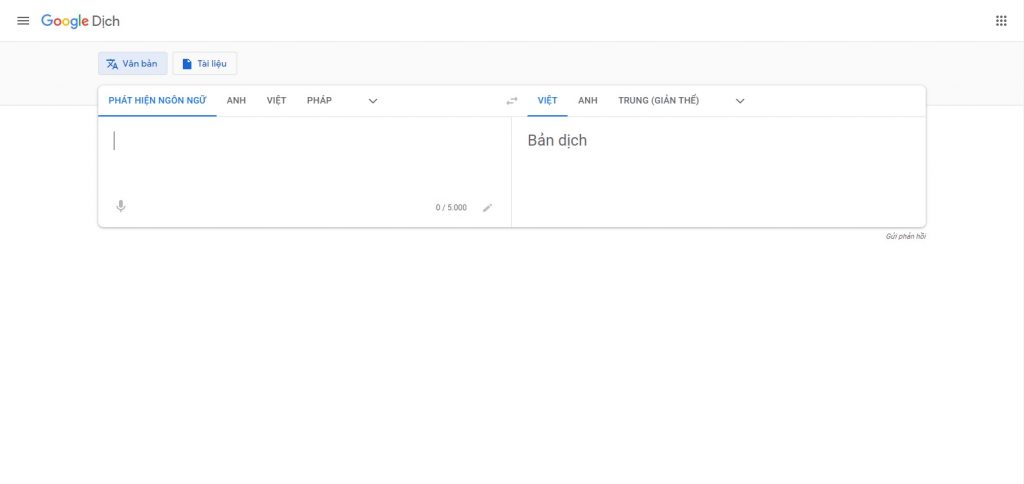Image resolution: width=1024 pixels, height=484 pixels.
Task: Open the Gửi phản hồi feedback link
Action: (x=905, y=236)
